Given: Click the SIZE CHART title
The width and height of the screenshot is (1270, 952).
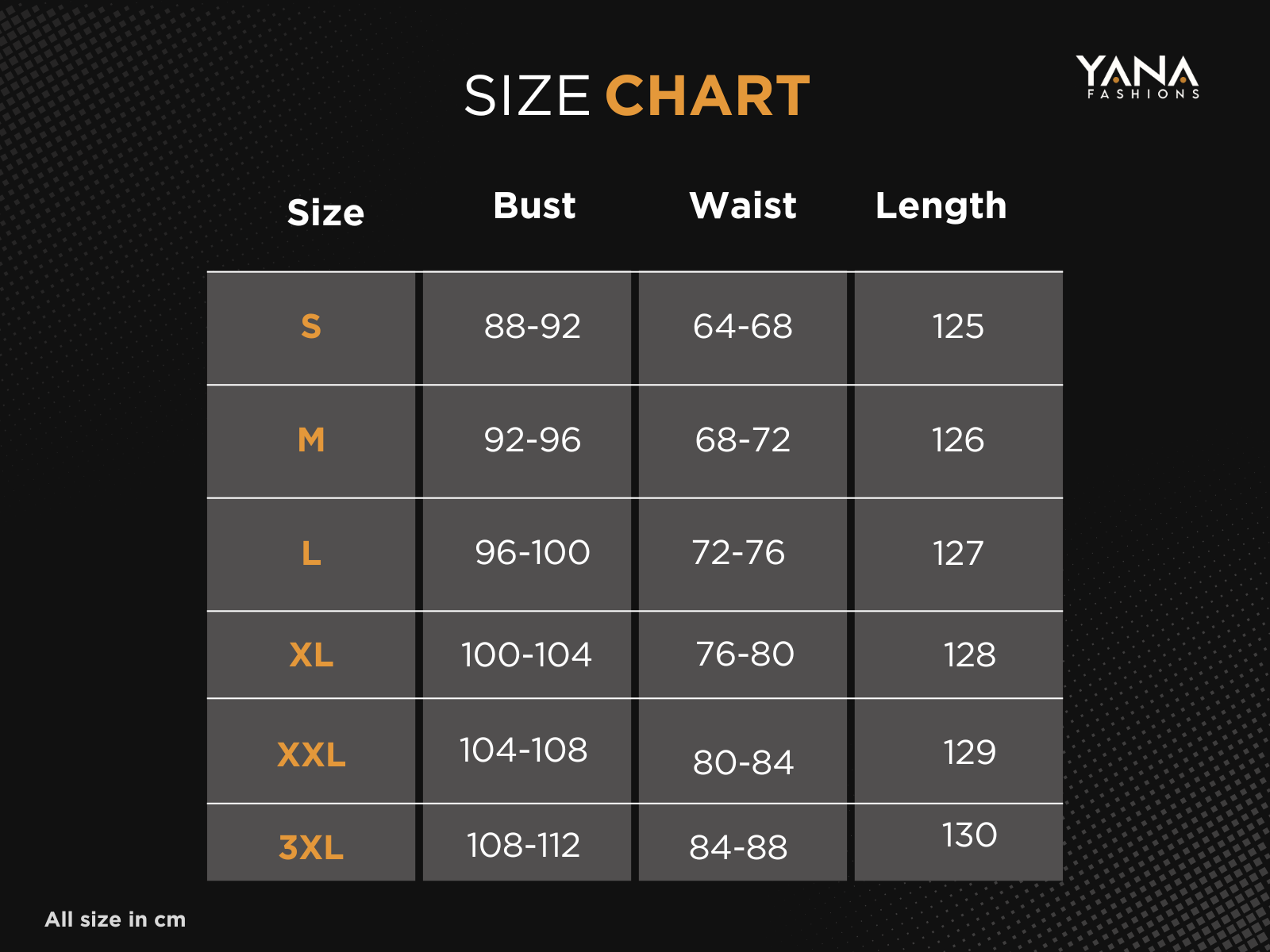Looking at the screenshot, I should click(636, 96).
